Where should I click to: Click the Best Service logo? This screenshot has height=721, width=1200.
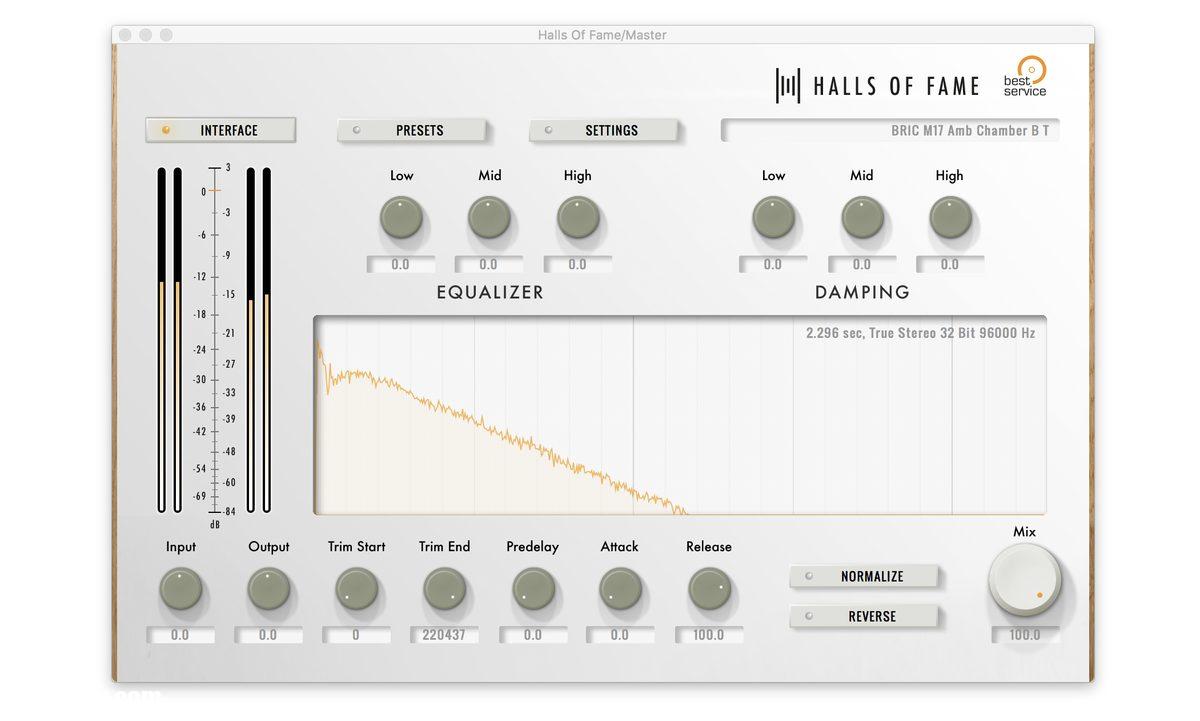click(1025, 78)
